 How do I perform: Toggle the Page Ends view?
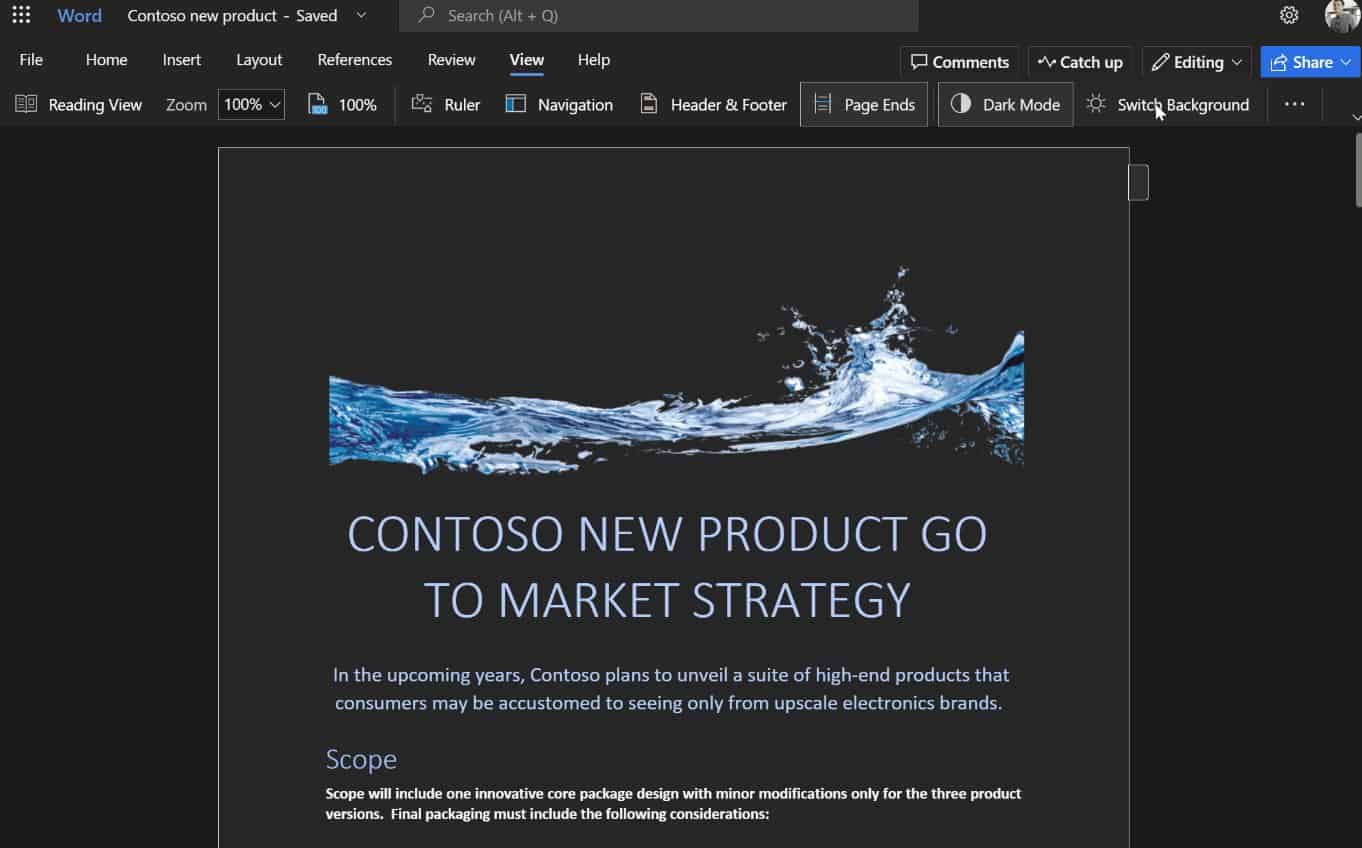(864, 104)
